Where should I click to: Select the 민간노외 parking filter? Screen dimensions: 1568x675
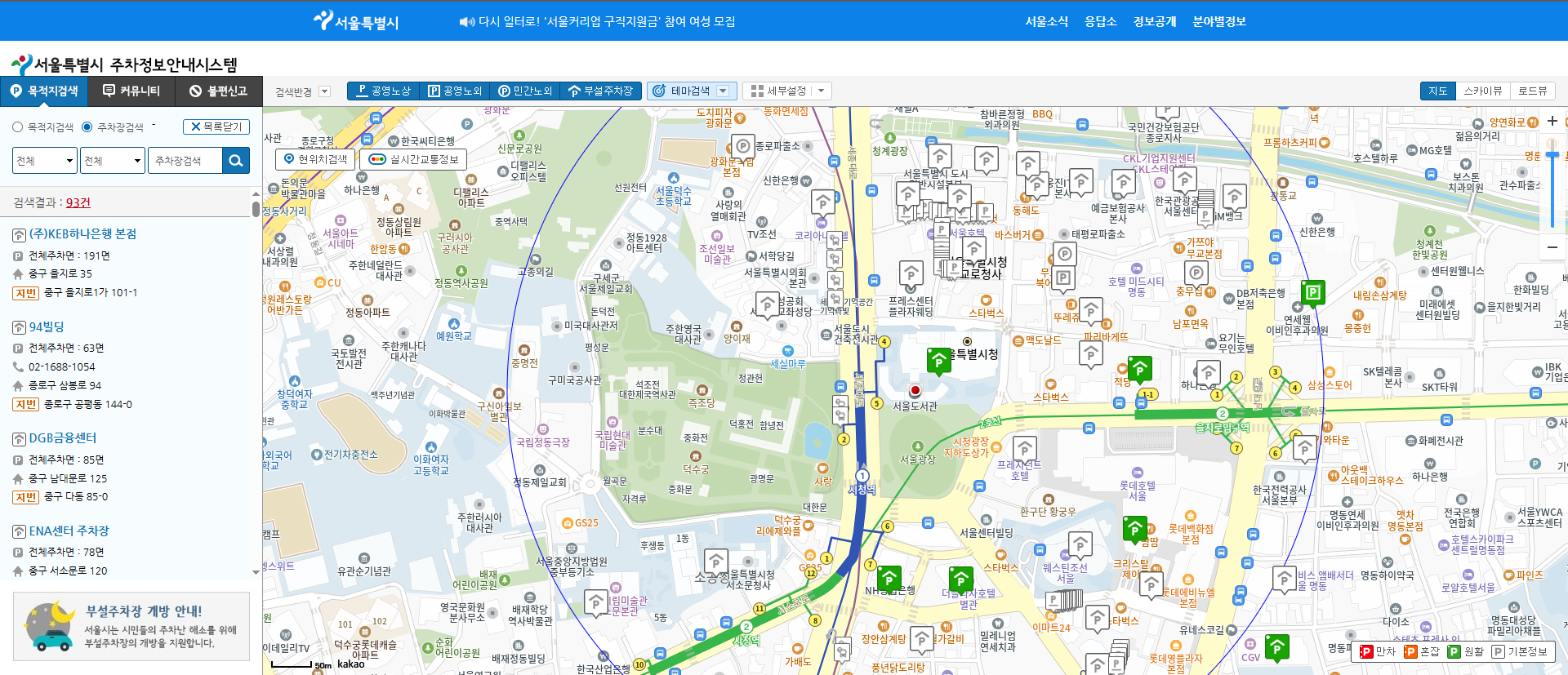(x=525, y=91)
